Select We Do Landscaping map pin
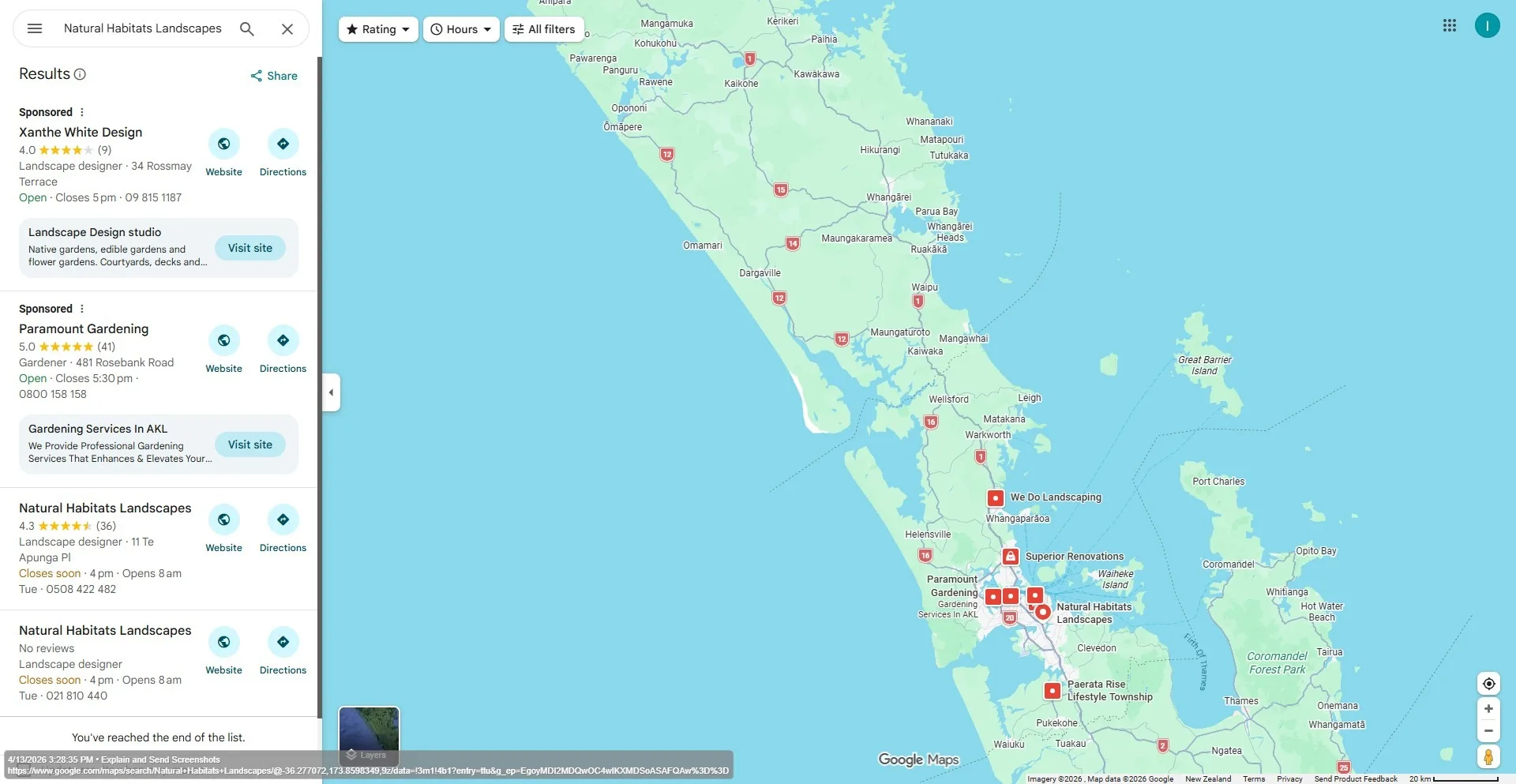 [x=996, y=498]
